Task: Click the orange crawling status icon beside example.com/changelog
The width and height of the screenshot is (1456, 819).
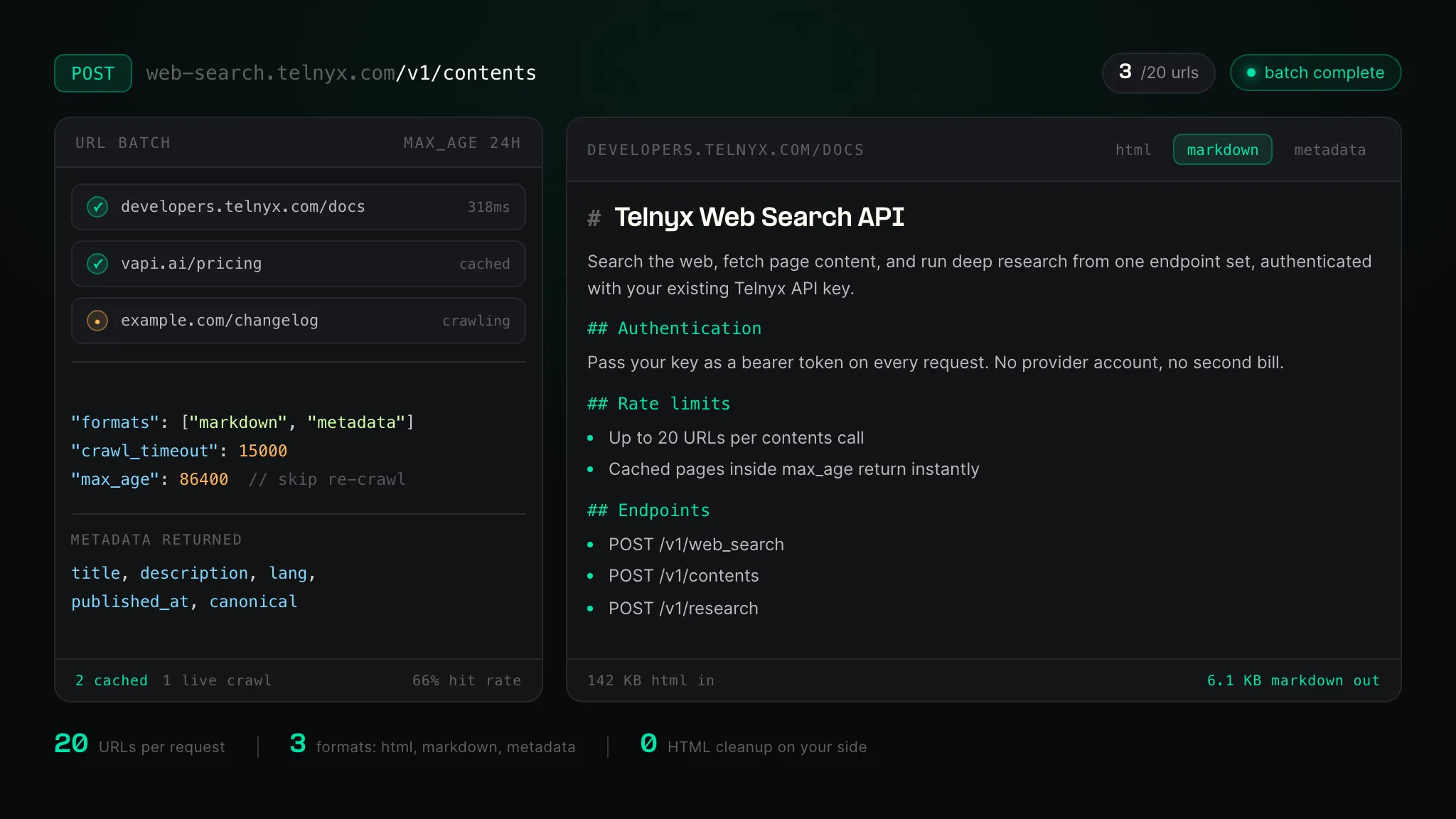Action: pyautogui.click(x=97, y=321)
